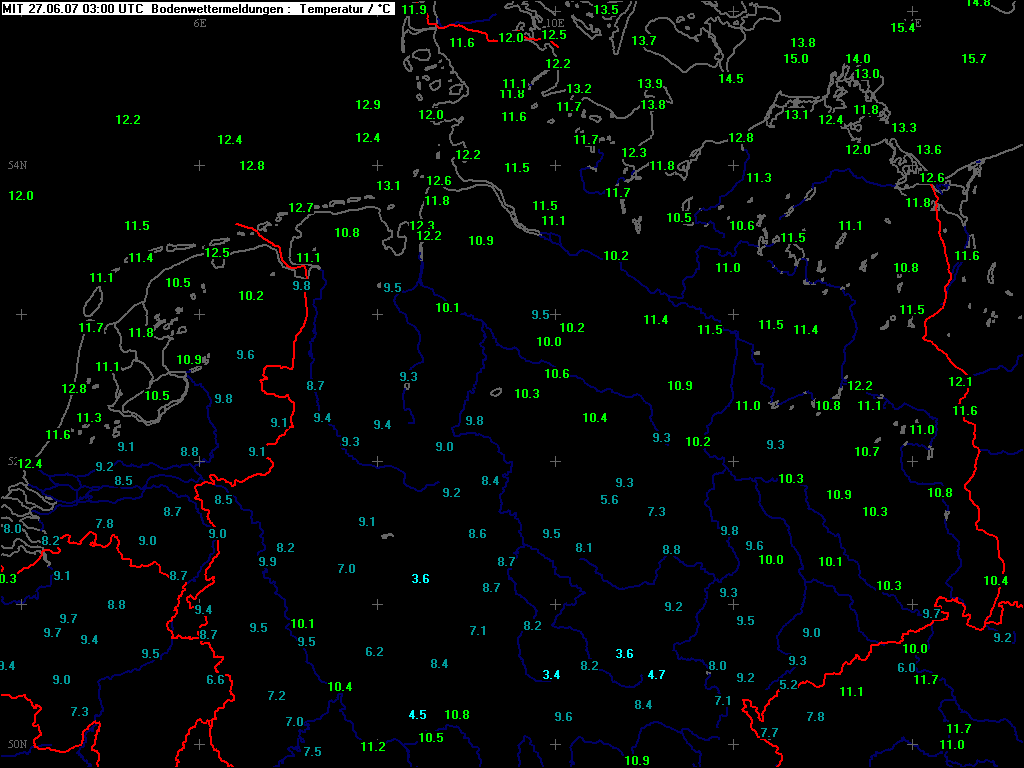Select the 12.9 North Sea reading
The width and height of the screenshot is (1024, 768).
[x=368, y=105]
